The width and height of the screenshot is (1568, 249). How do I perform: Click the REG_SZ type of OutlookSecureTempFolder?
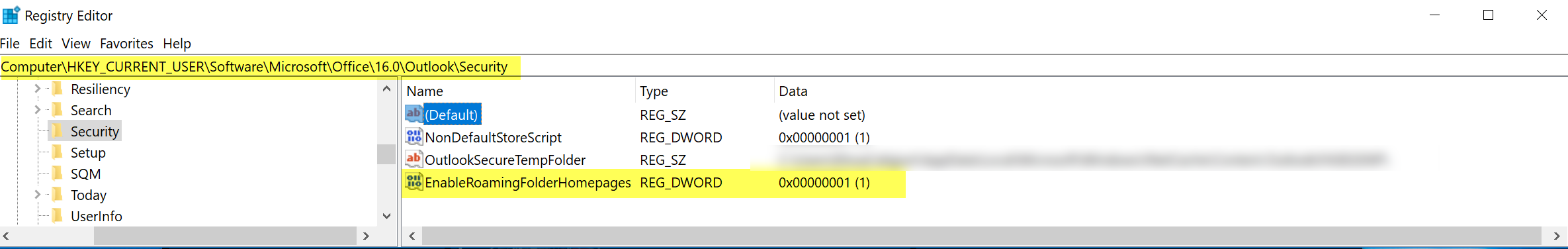click(662, 160)
